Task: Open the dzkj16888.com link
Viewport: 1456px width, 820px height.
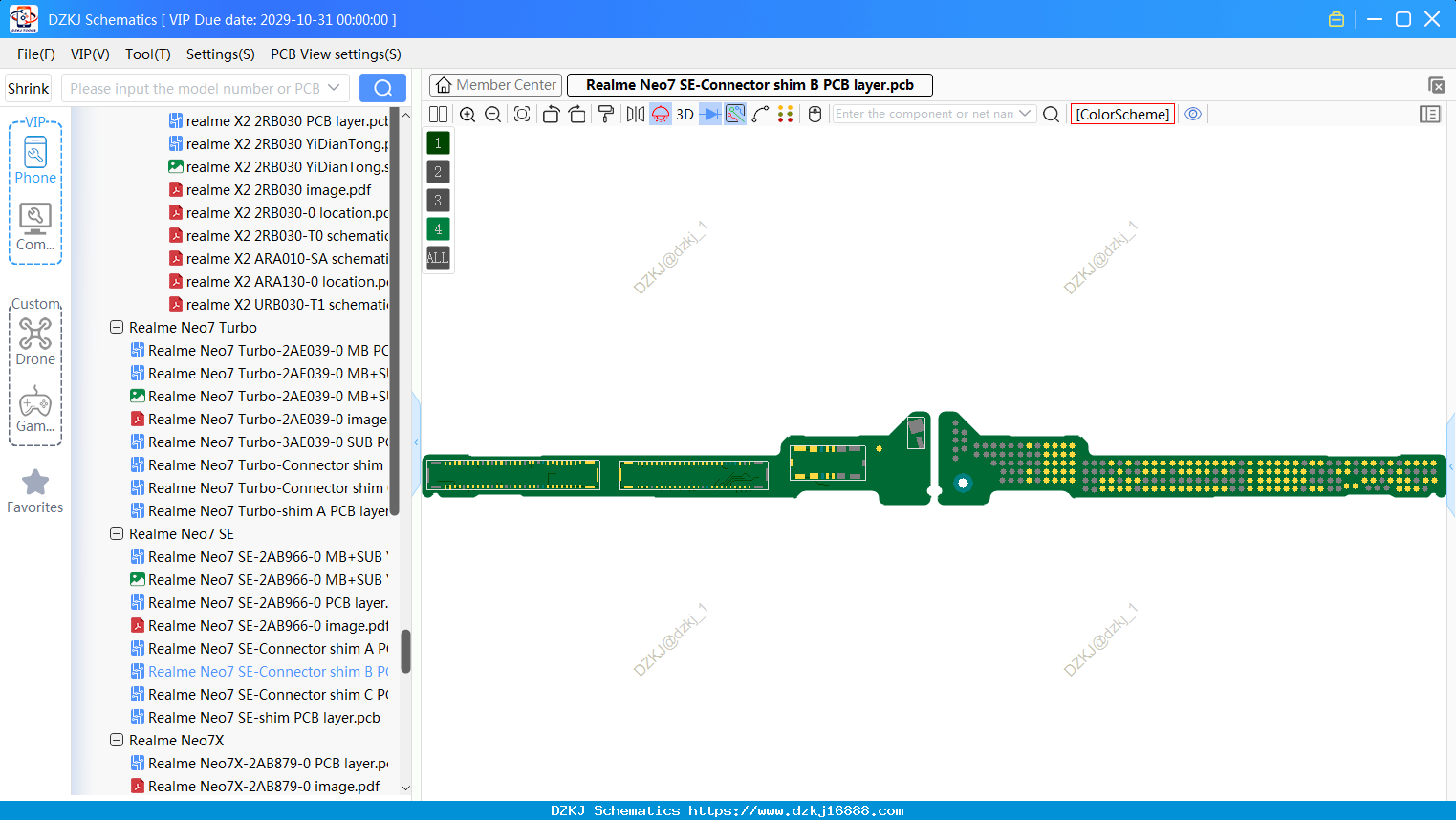Action: tap(795, 810)
